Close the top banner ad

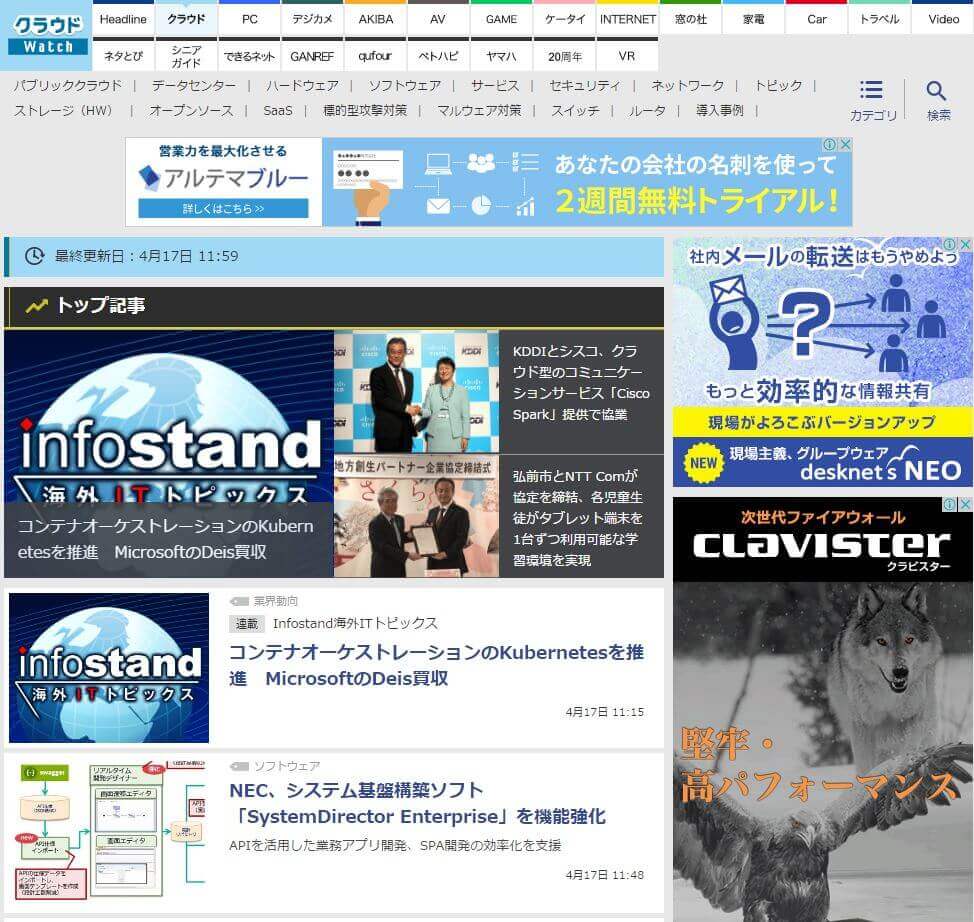[x=845, y=144]
